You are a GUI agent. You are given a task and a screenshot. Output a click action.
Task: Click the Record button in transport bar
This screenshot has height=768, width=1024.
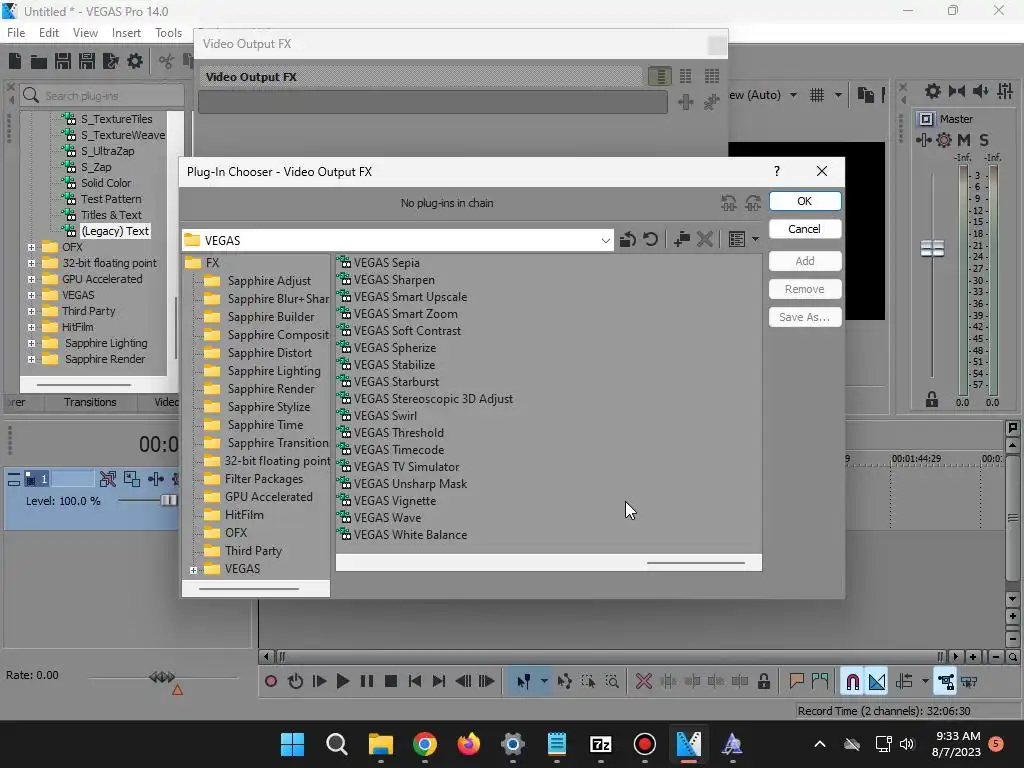coord(271,682)
